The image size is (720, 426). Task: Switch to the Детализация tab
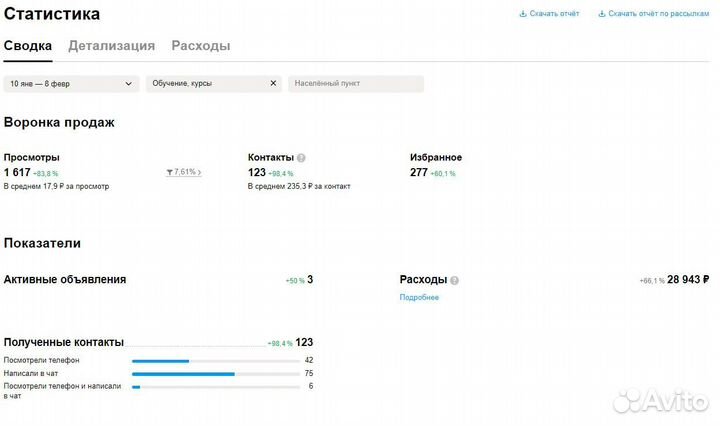pos(111,46)
